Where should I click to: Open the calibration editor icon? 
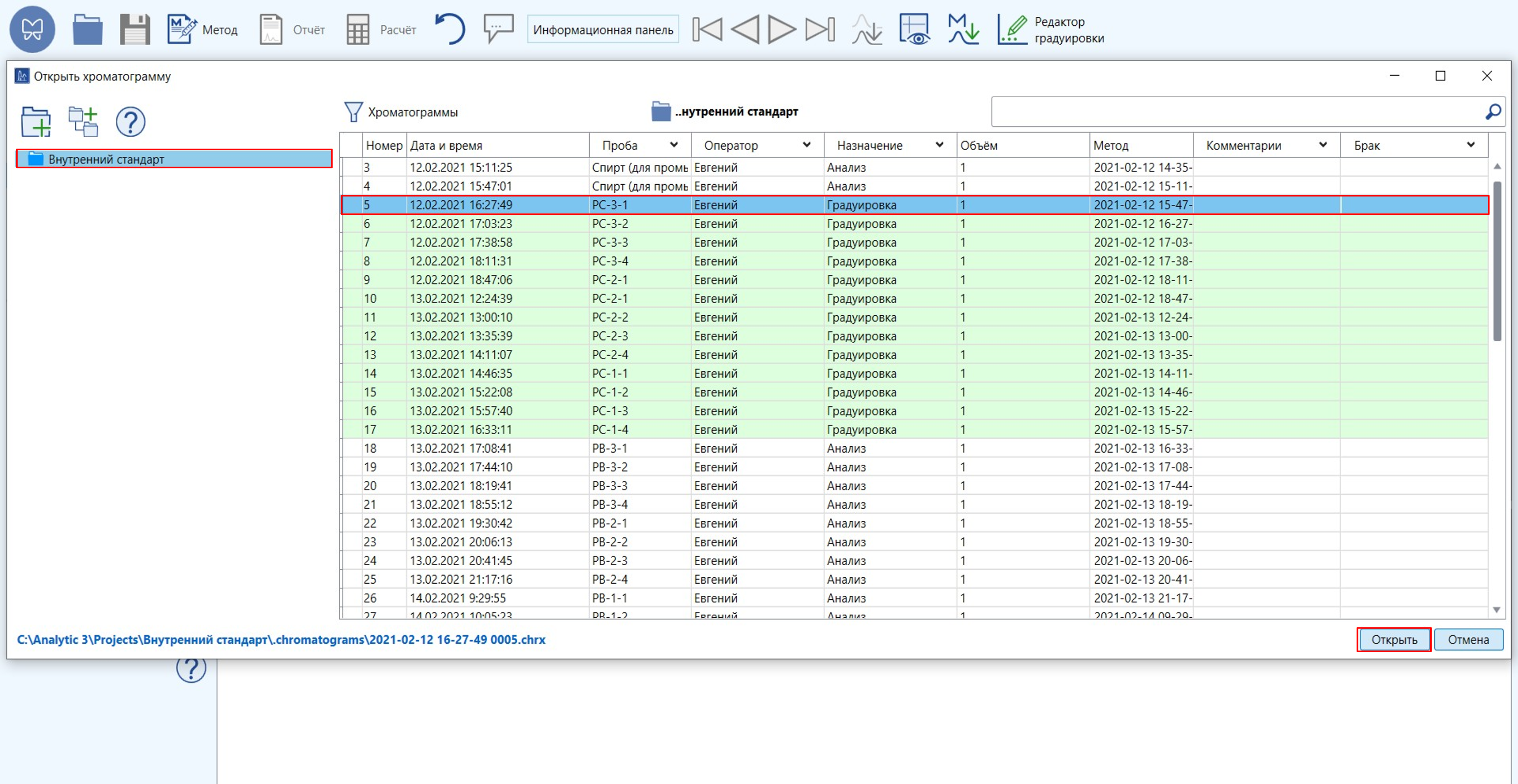(1011, 30)
